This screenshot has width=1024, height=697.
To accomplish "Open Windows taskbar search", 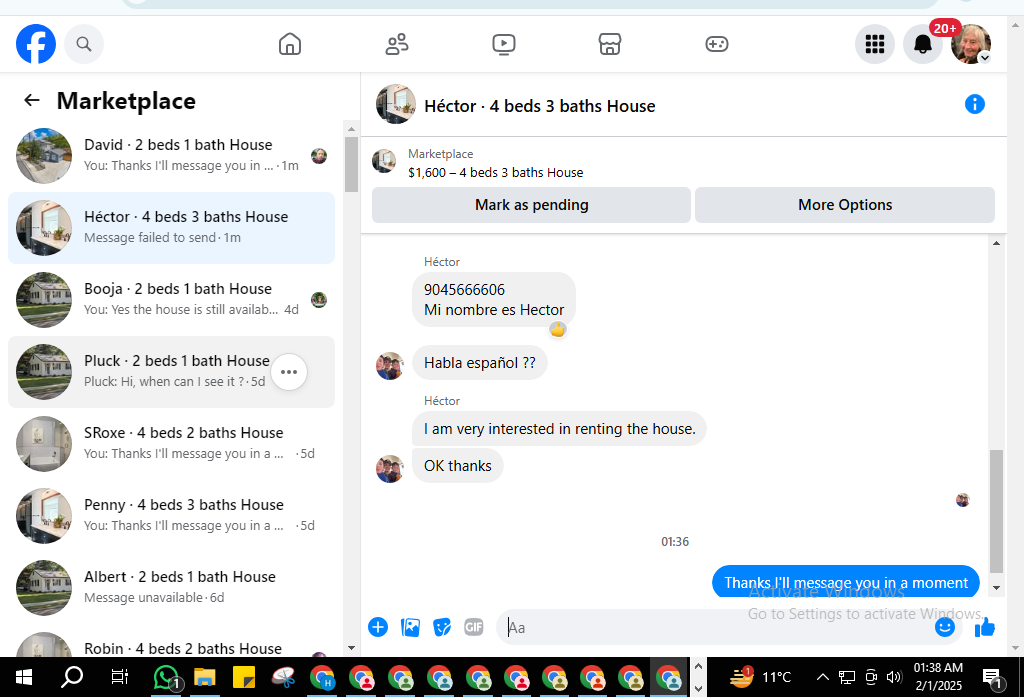I will coord(72,677).
